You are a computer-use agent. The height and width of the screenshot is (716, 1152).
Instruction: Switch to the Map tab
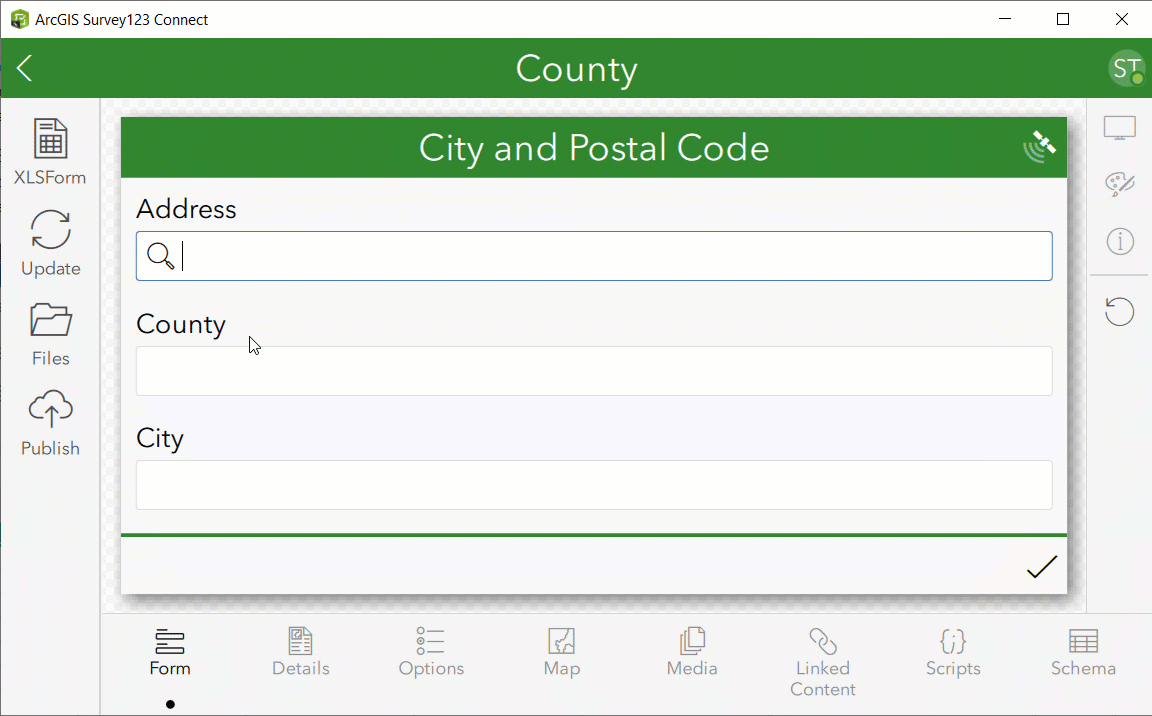point(561,652)
